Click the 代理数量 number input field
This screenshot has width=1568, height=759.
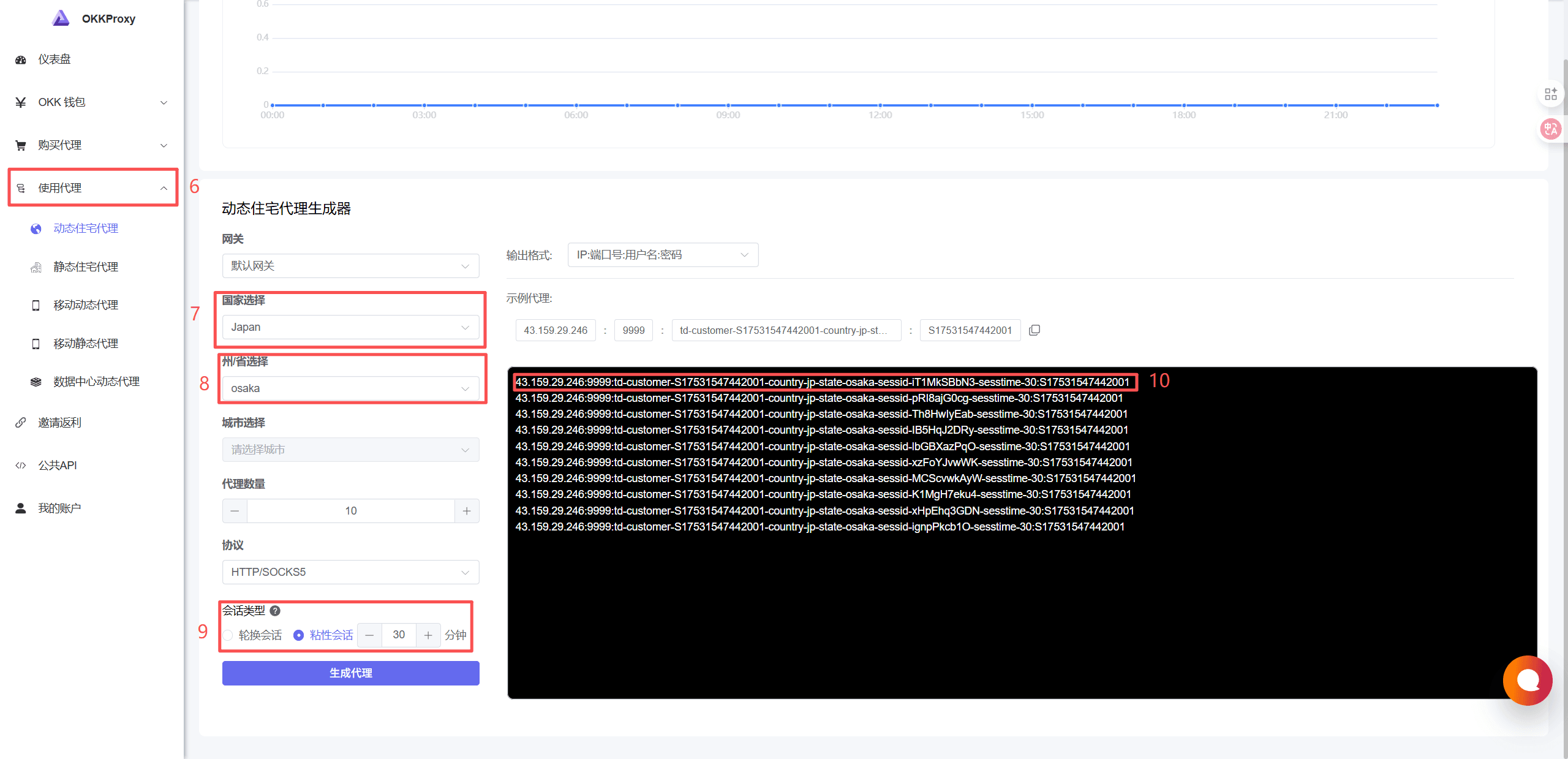coord(350,511)
